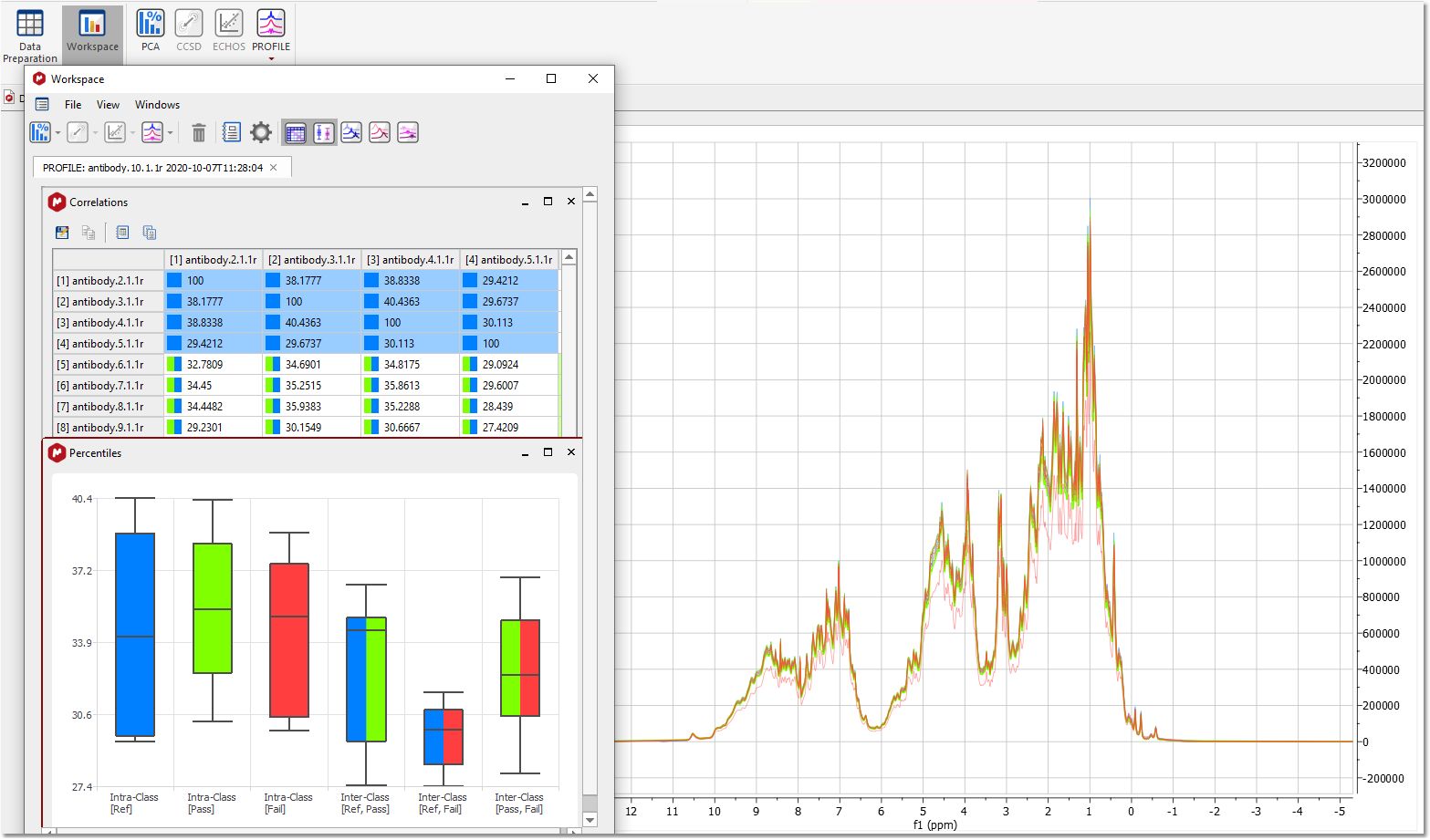Click the save icon in Correlations panel

click(62, 233)
